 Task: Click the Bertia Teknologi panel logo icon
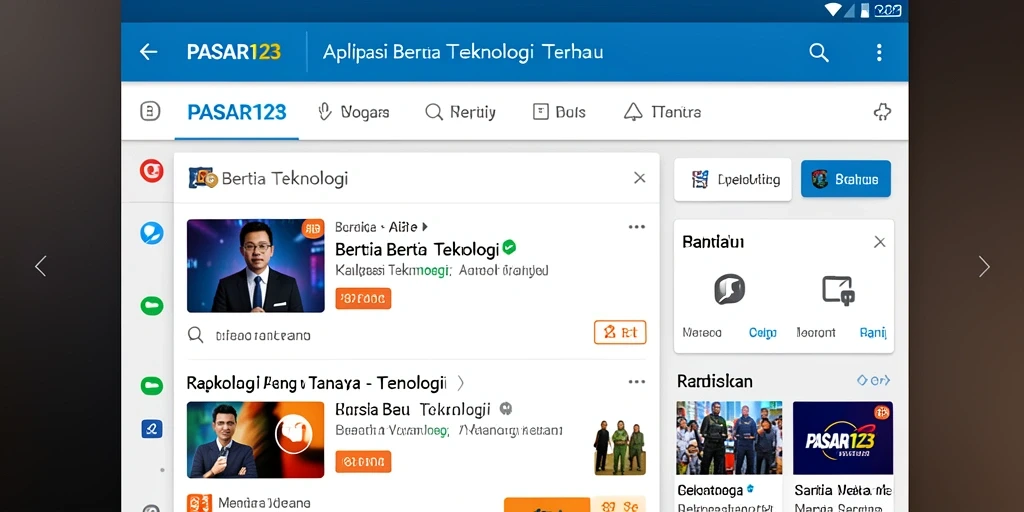point(202,178)
